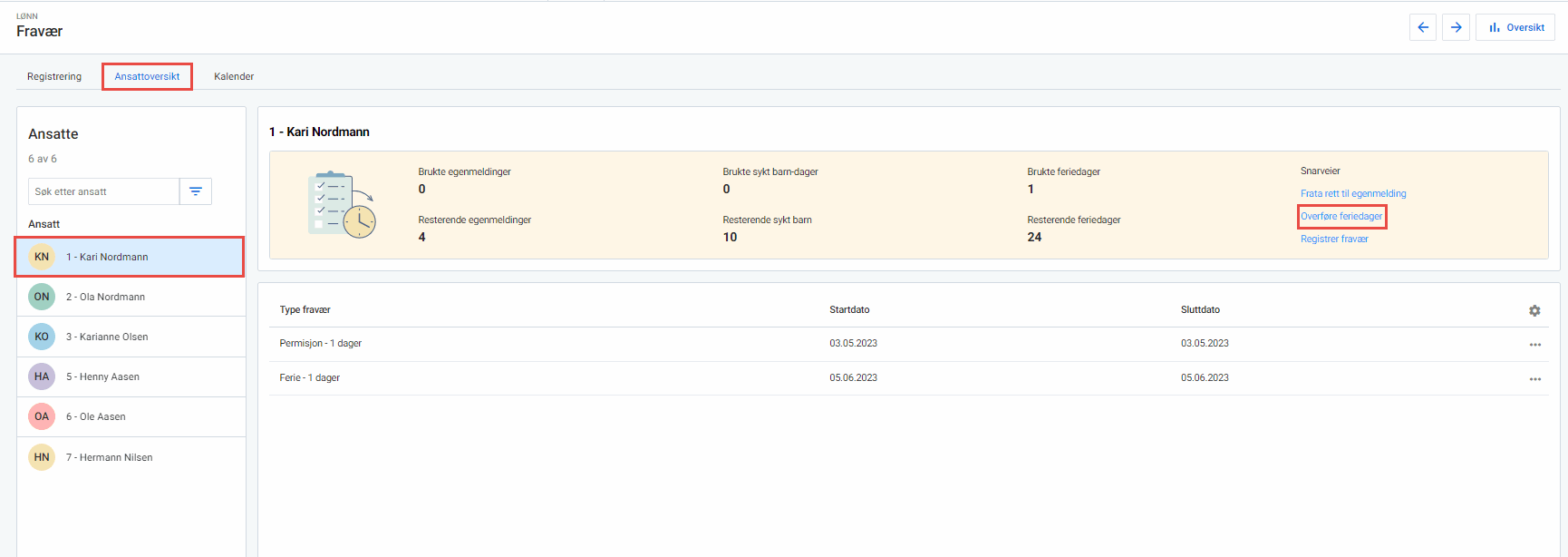1568x557 pixels.
Task: Select Henny Aasen's HA avatar
Action: click(x=42, y=376)
